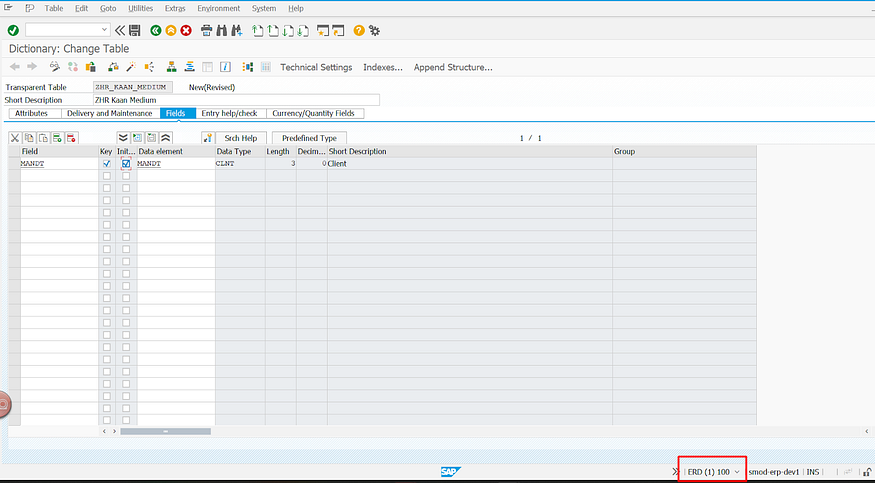Open the Edit menu
875x483 pixels.
pos(81,8)
